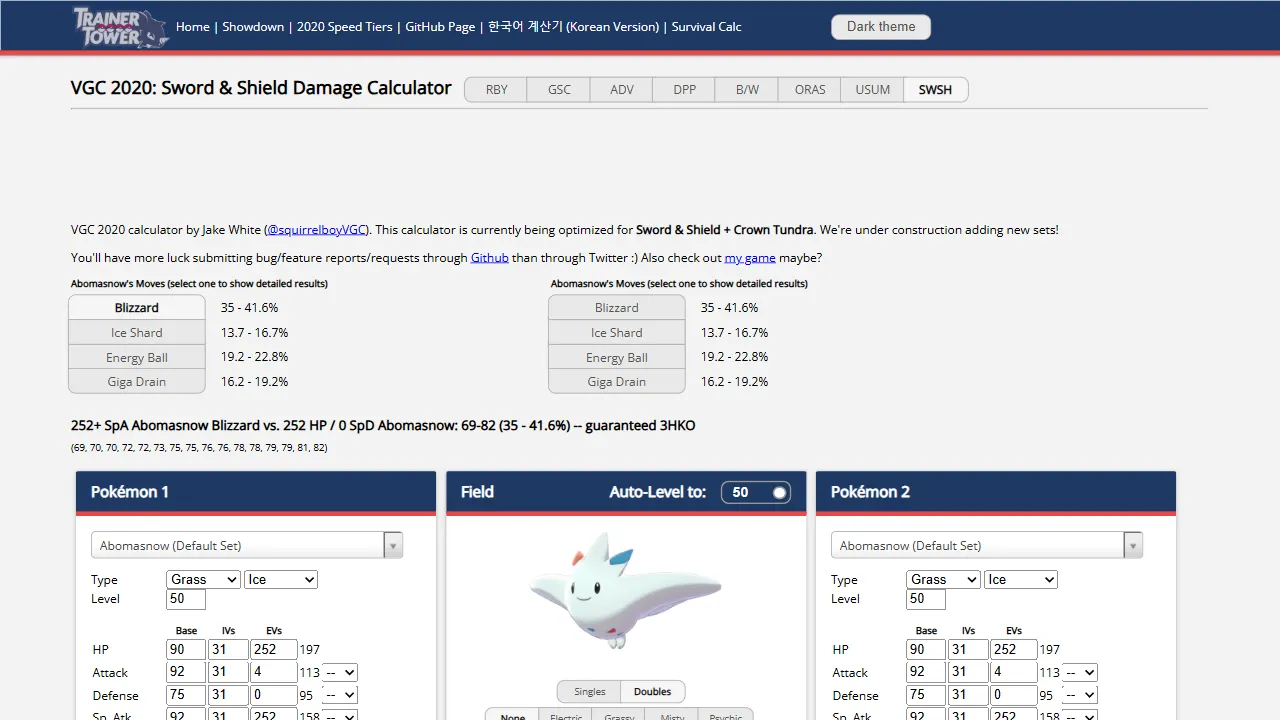This screenshot has width=1280, height=720.
Task: Open the Showdown link
Action: pyautogui.click(x=253, y=27)
